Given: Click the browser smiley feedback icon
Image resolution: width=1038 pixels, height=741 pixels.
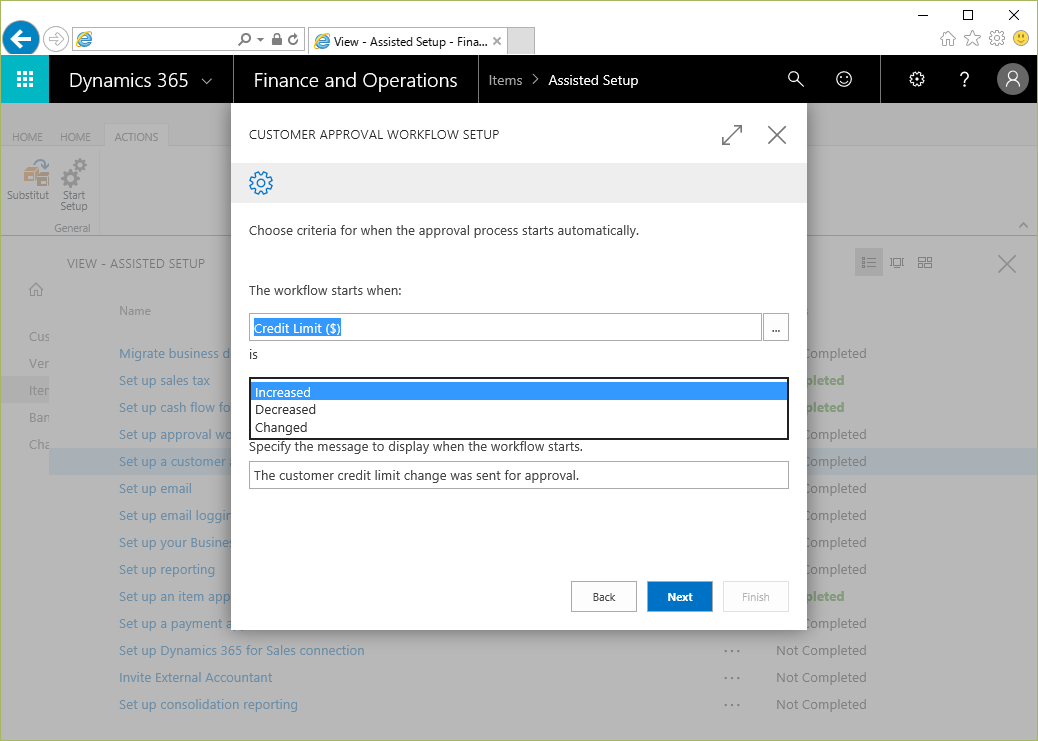Looking at the screenshot, I should click(x=1021, y=38).
